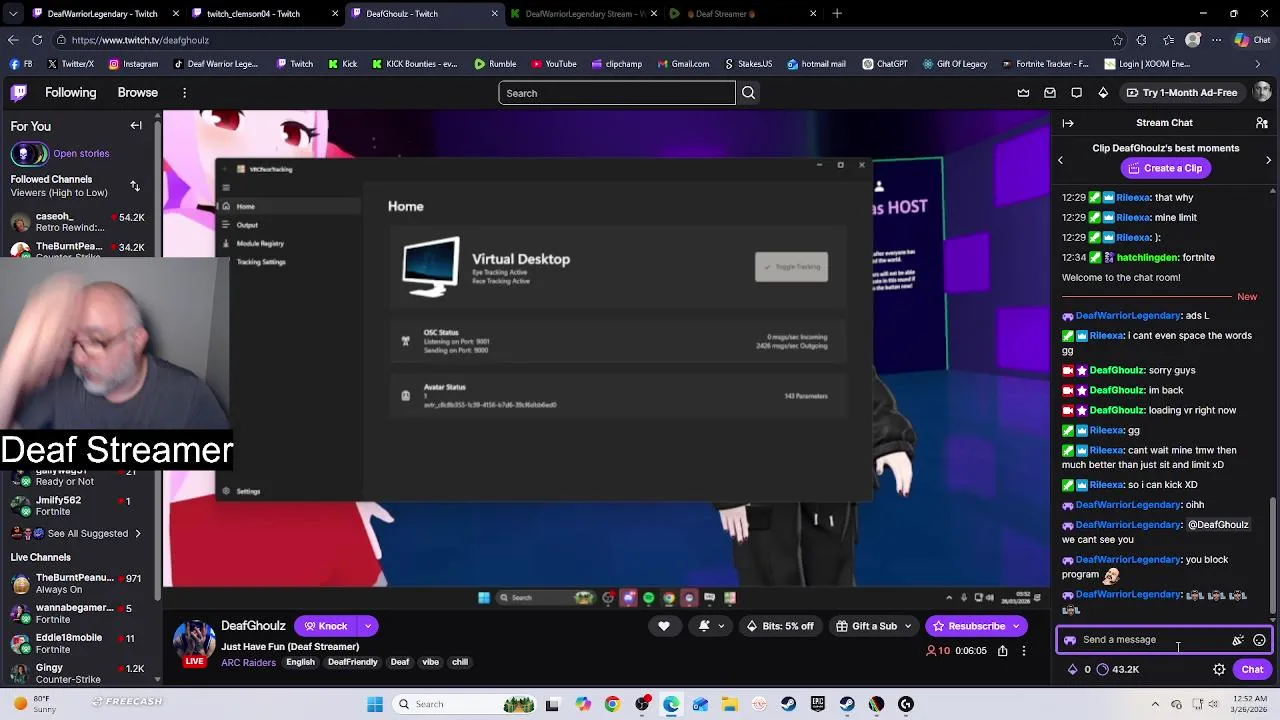1280x720 pixels.
Task: Focus the Twitch search field
Action: point(617,93)
